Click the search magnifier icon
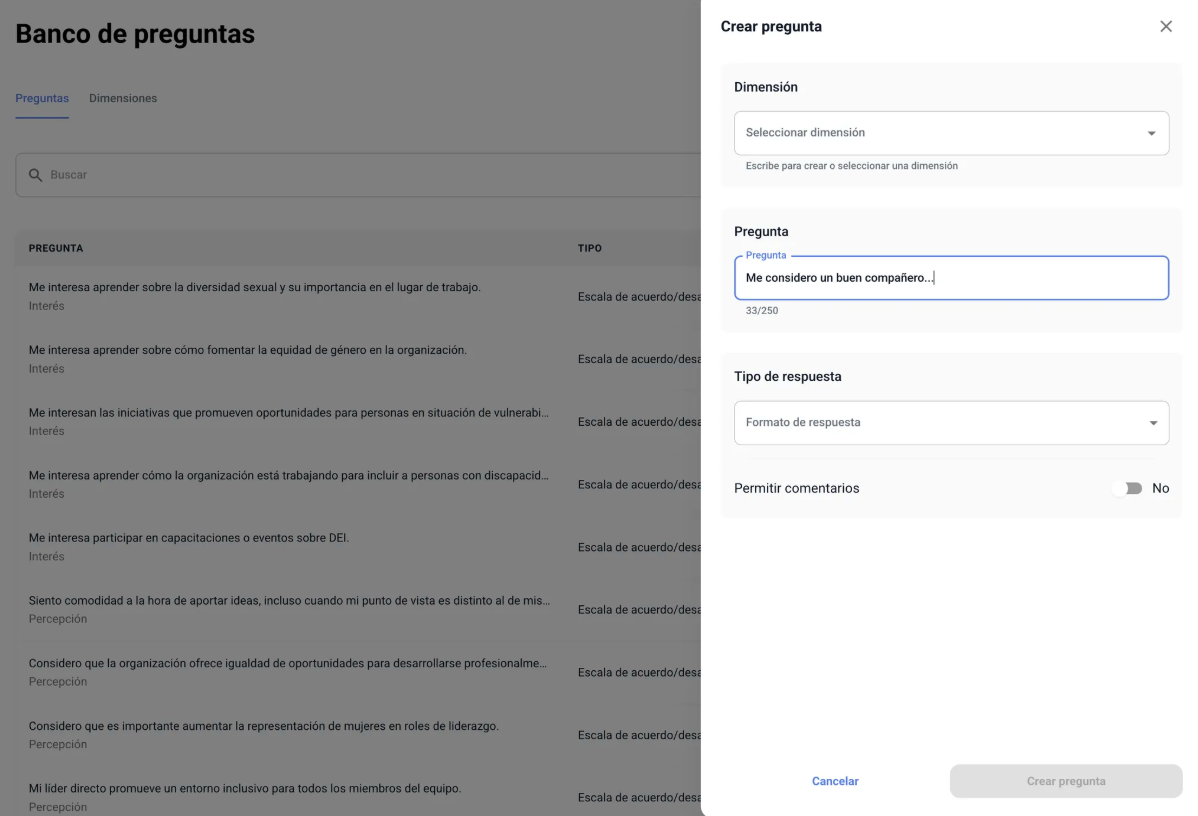 tap(35, 175)
